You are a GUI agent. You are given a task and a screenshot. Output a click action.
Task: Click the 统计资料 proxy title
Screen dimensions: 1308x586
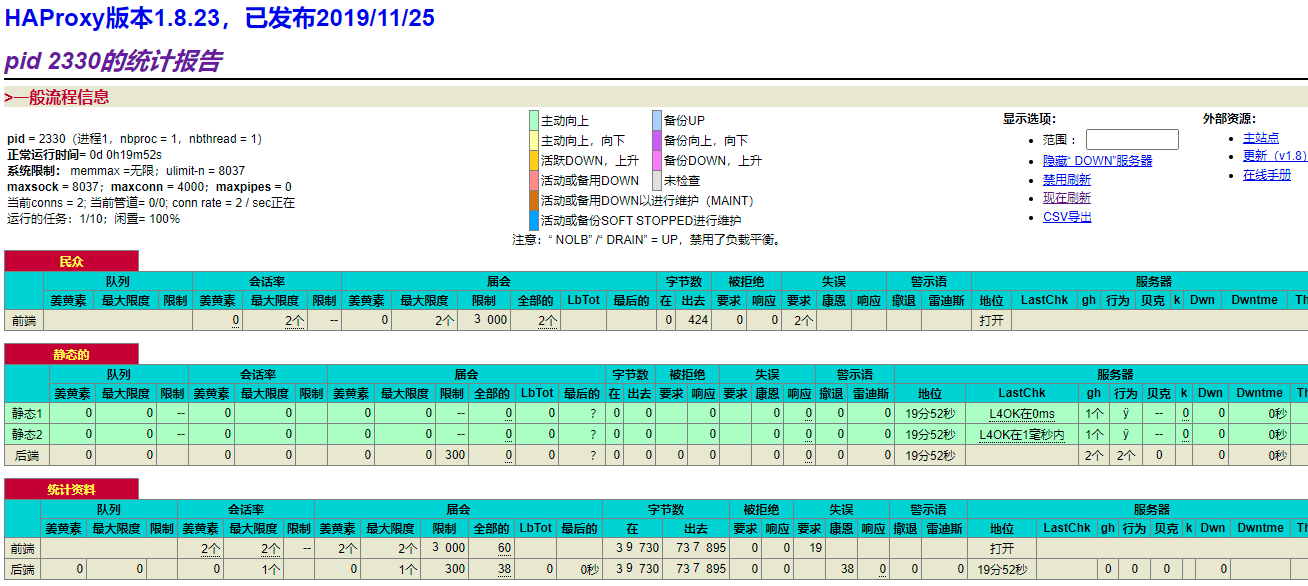pos(71,489)
